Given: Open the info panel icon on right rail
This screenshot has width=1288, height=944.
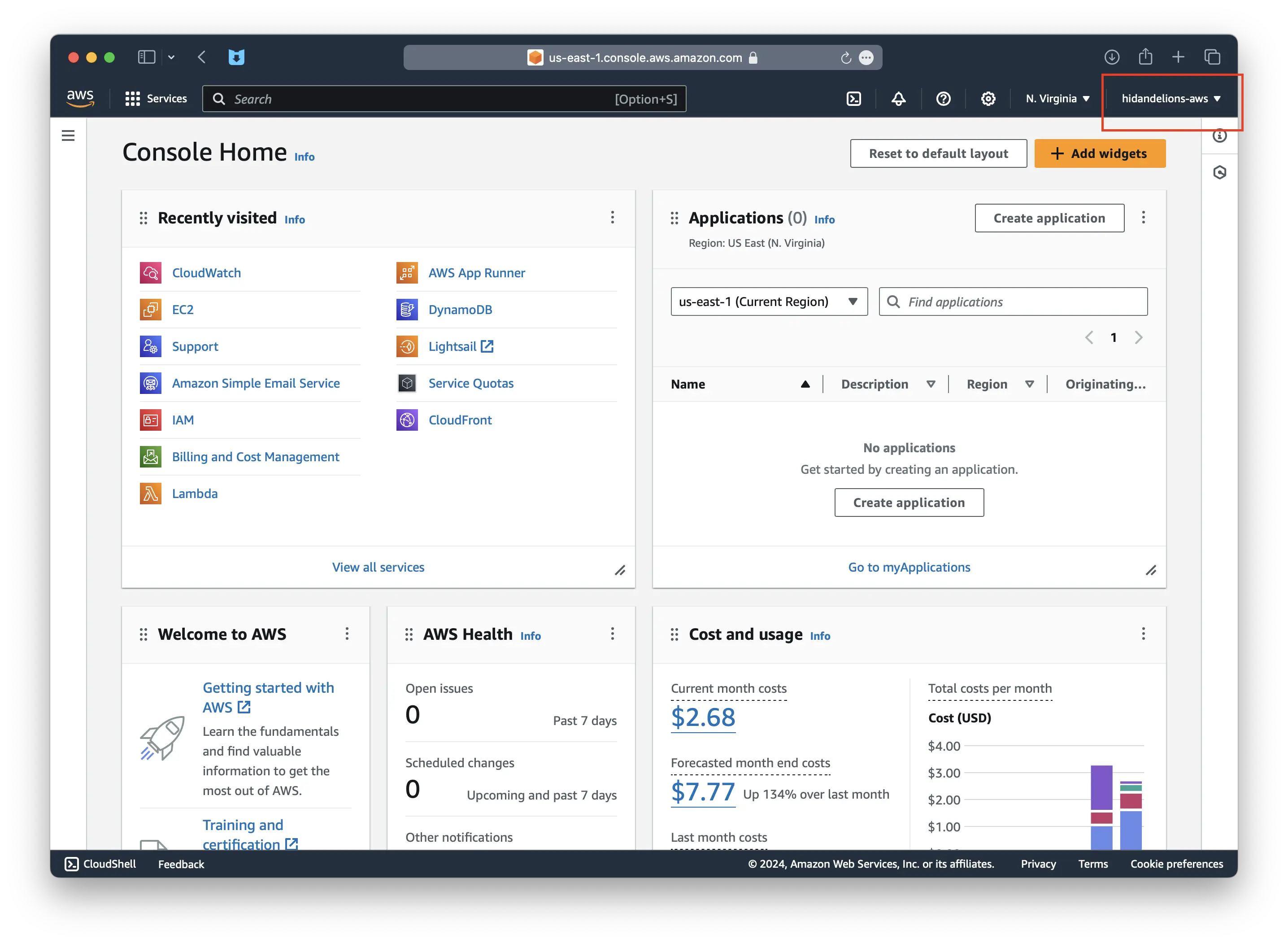Looking at the screenshot, I should (1219, 135).
